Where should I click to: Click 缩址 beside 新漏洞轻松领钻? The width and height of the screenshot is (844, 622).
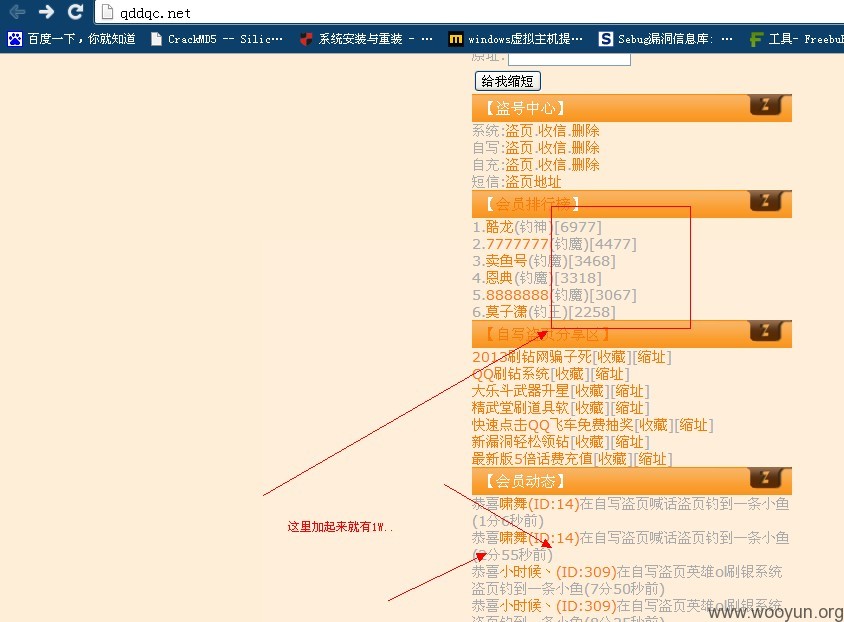tap(629, 442)
